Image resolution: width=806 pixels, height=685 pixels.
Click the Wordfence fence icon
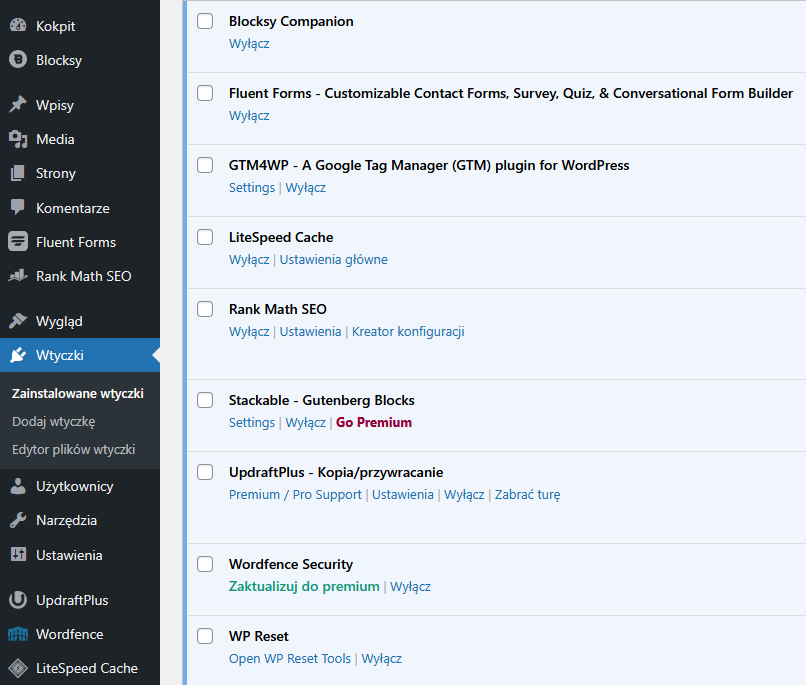18,634
